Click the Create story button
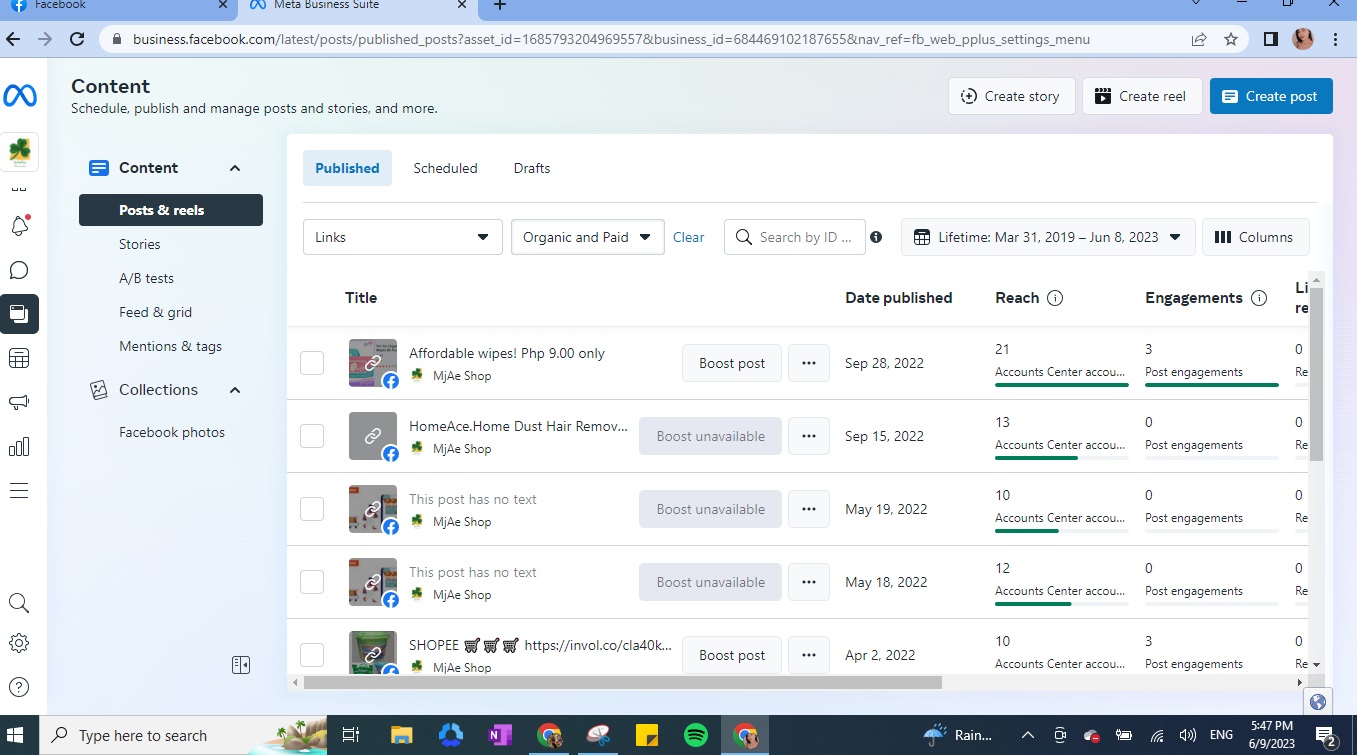This screenshot has width=1357, height=755. [1011, 96]
